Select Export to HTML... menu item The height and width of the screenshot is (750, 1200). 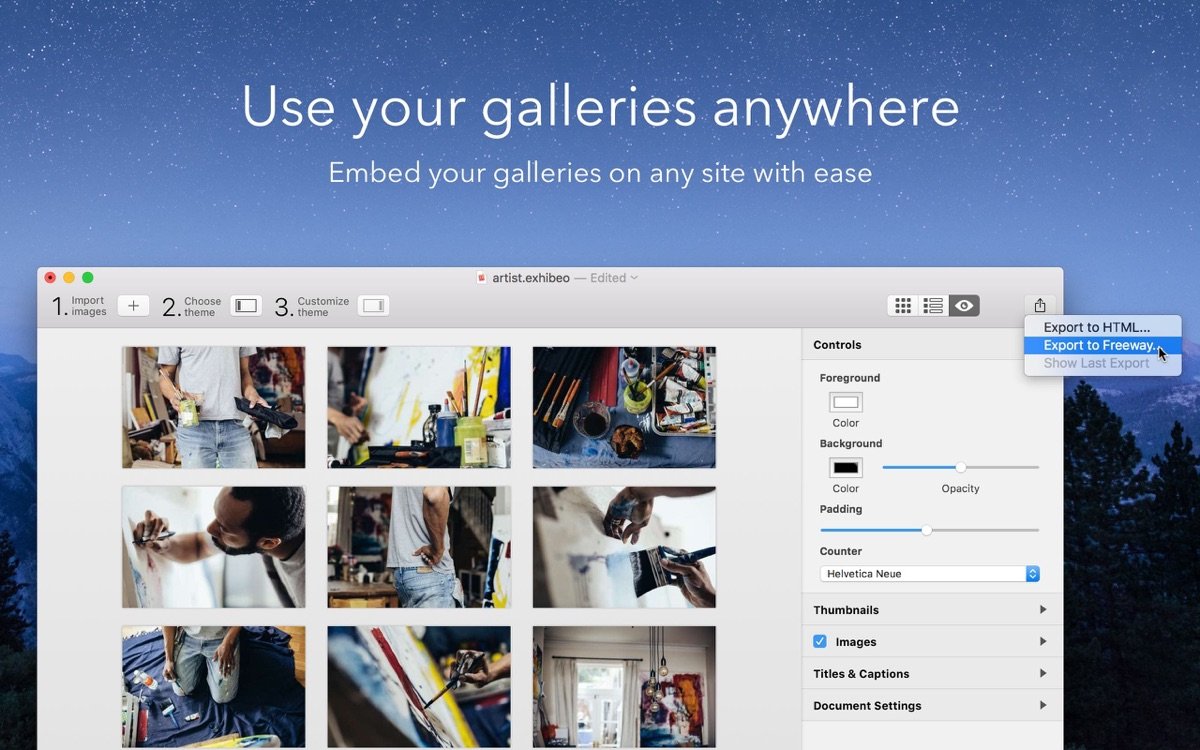[1097, 327]
